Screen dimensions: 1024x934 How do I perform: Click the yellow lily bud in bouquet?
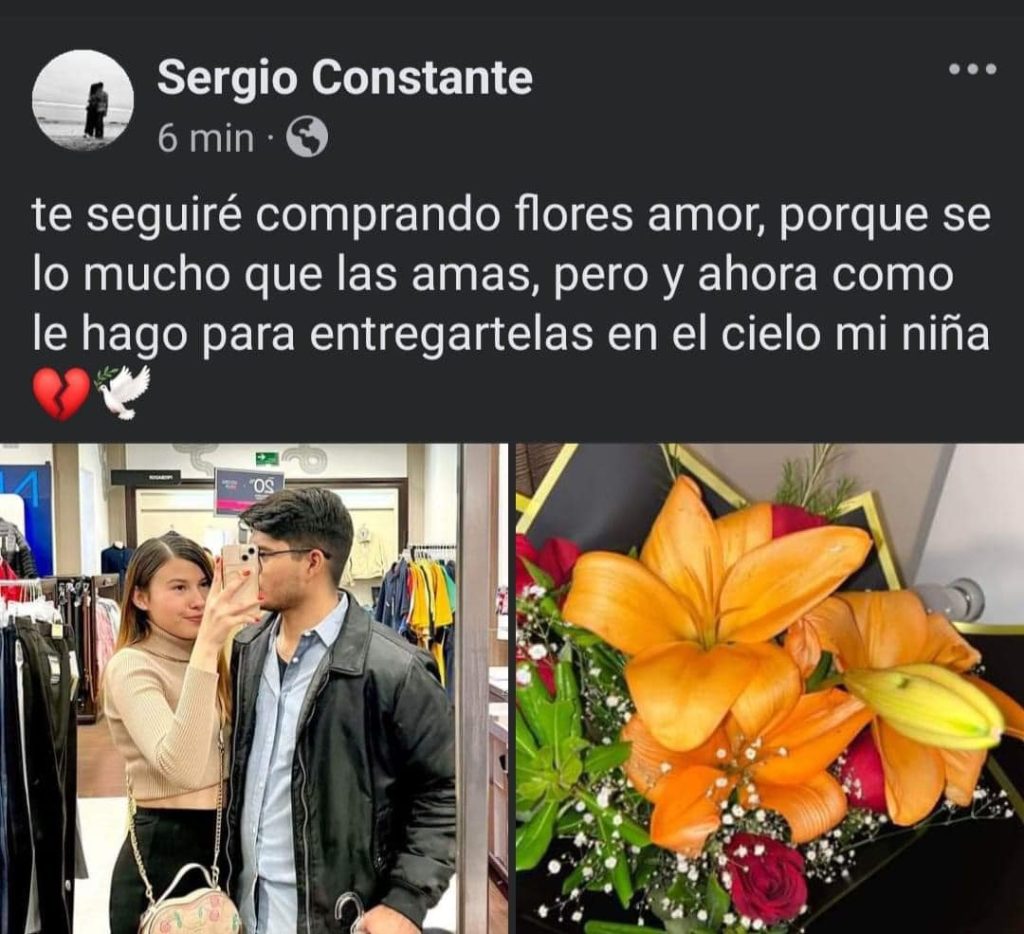(x=922, y=705)
